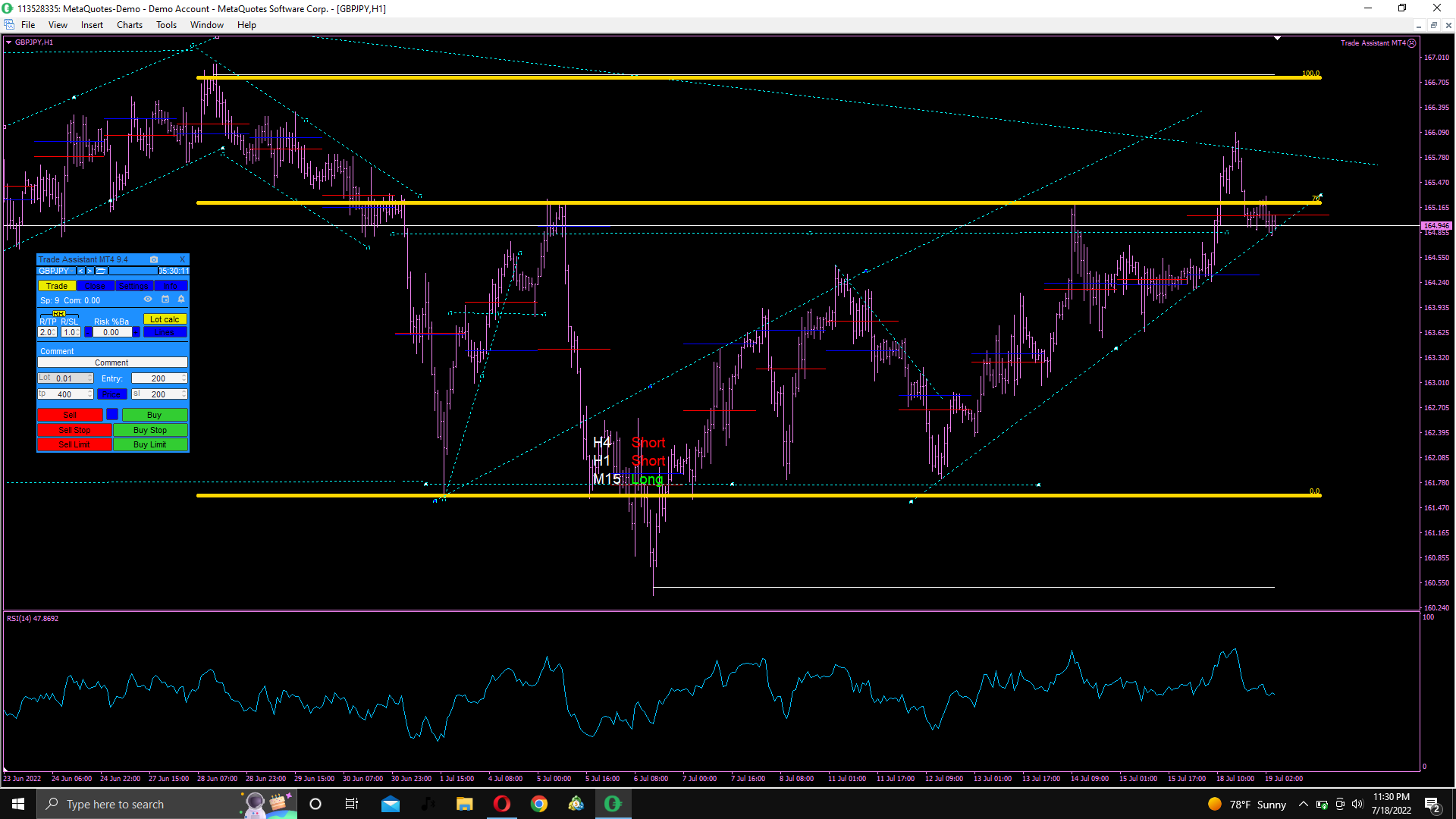1456x819 pixels.
Task: Expand the GBPJPY,H1 chart menu arrow
Action: click(8, 42)
